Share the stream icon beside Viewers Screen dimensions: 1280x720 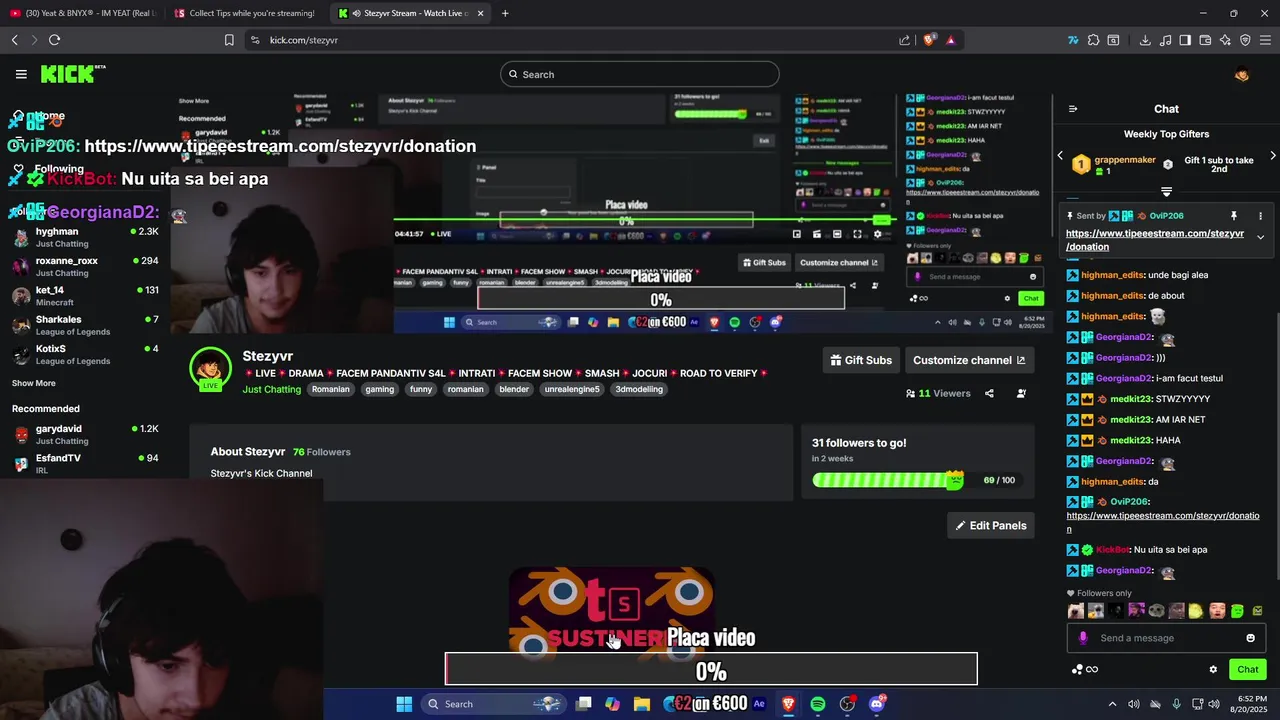click(989, 393)
